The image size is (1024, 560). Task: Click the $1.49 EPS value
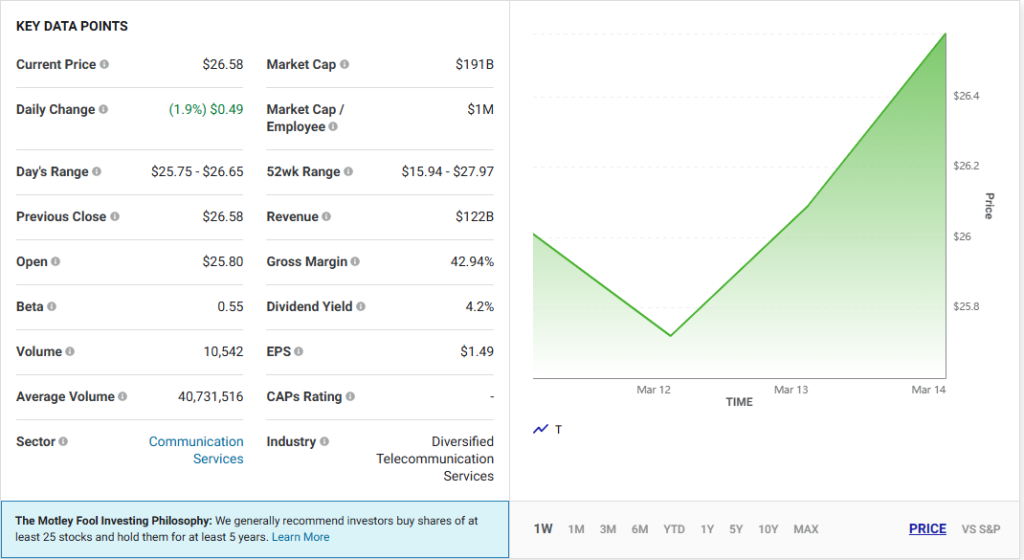[x=477, y=351]
